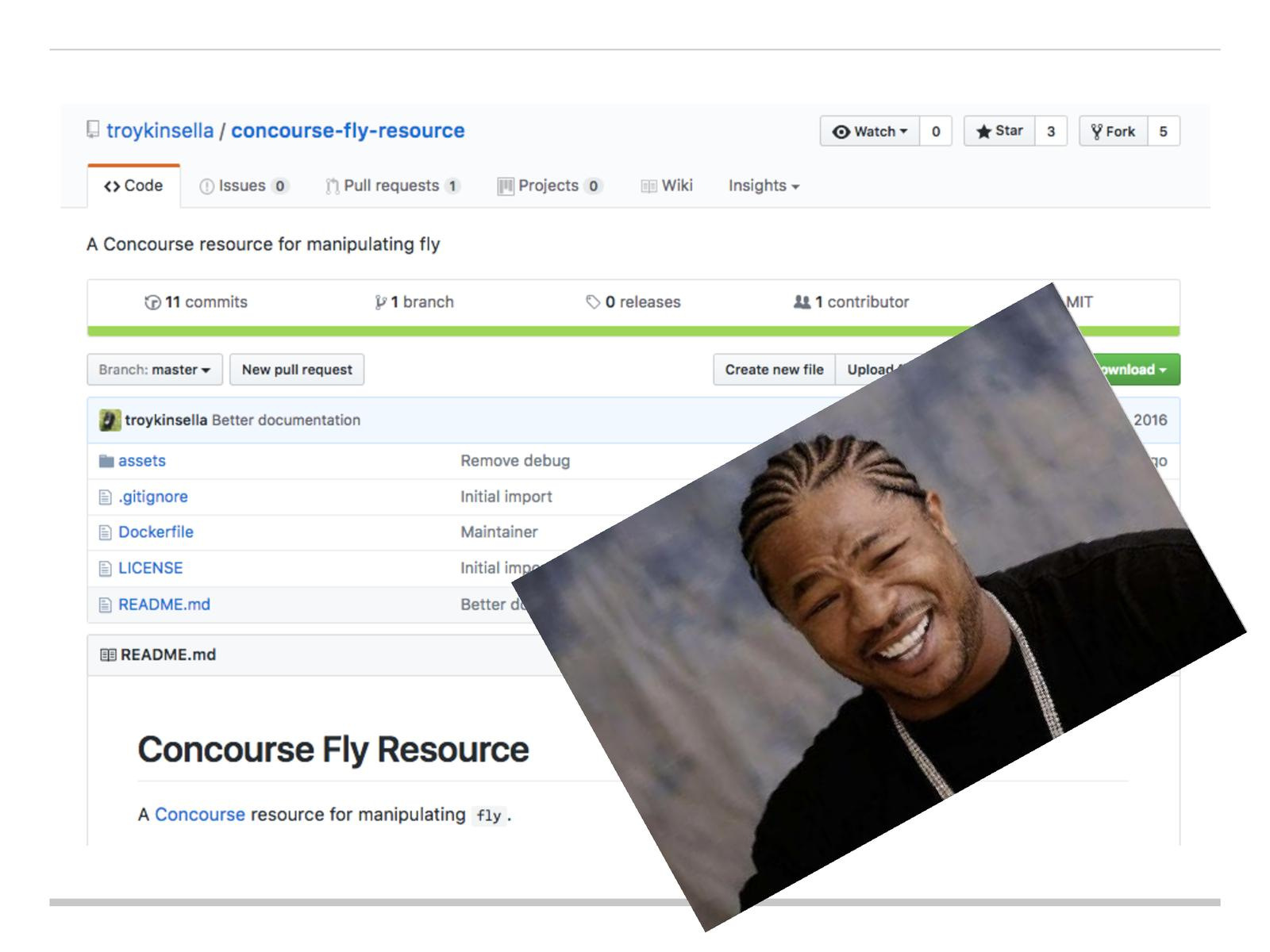Image resolution: width=1270 pixels, height=952 pixels.
Task: Click the Wiki book icon
Action: point(648,186)
